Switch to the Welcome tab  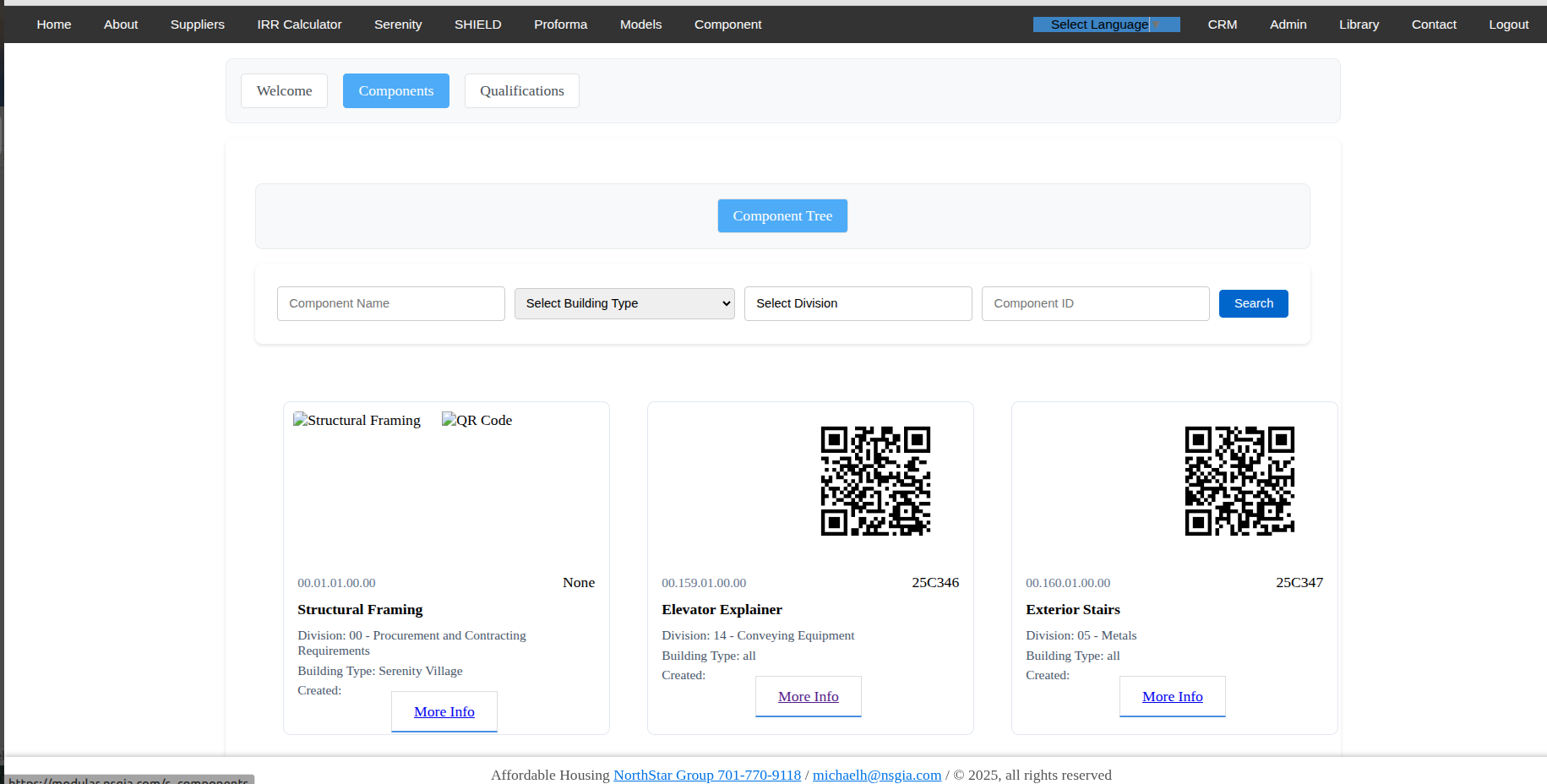coord(284,91)
